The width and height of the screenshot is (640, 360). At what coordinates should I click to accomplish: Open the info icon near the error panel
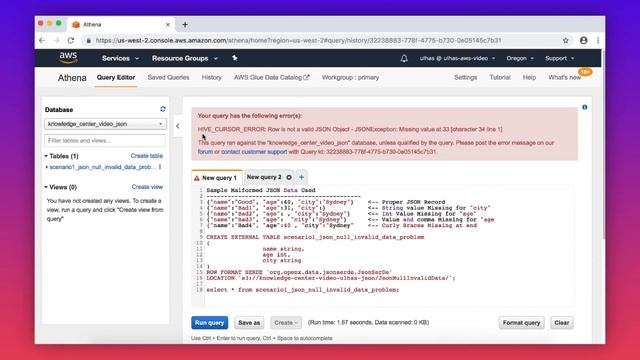pyautogui.click(x=584, y=107)
